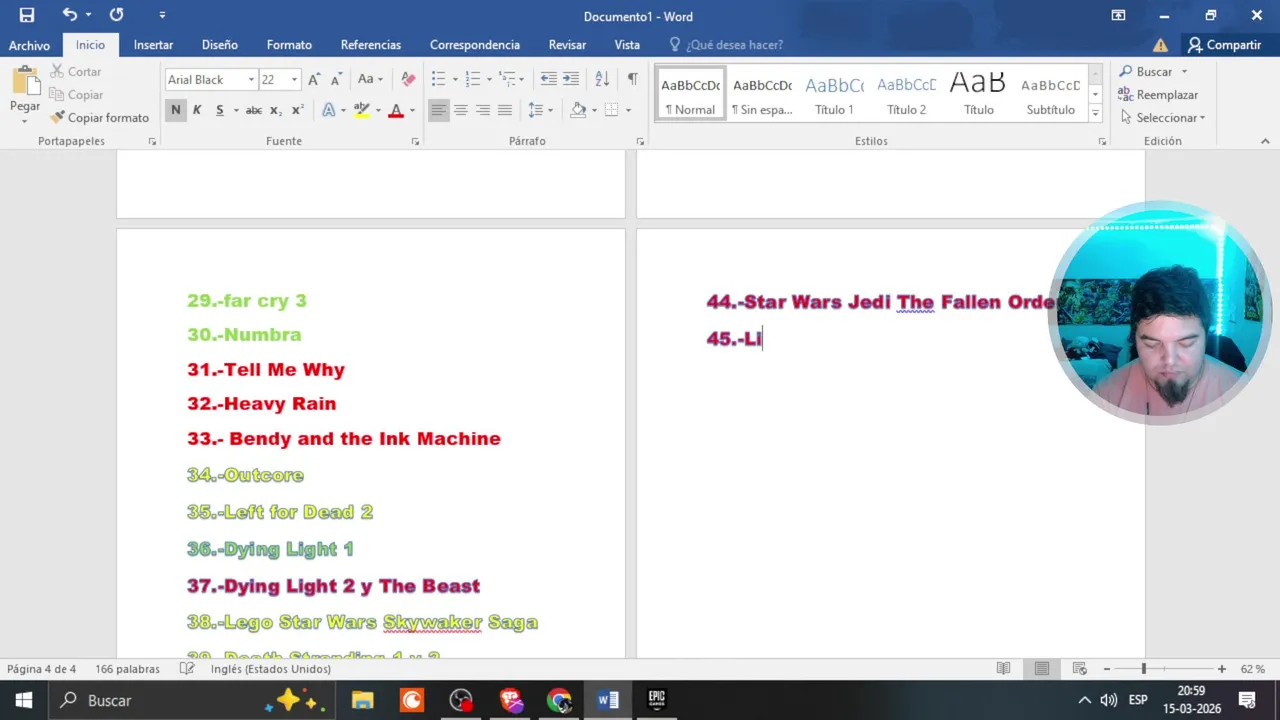
Task: Open the font size 22 dropdown
Action: tap(294, 80)
